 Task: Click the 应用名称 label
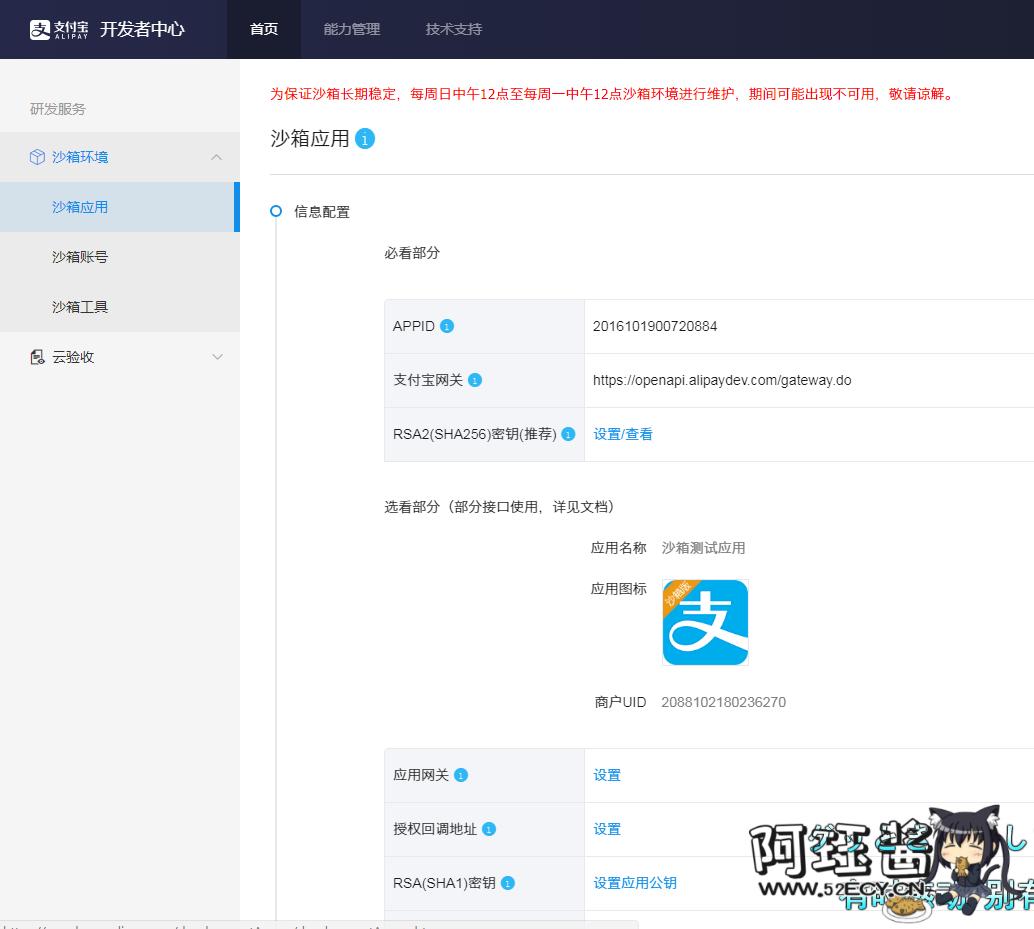point(619,548)
